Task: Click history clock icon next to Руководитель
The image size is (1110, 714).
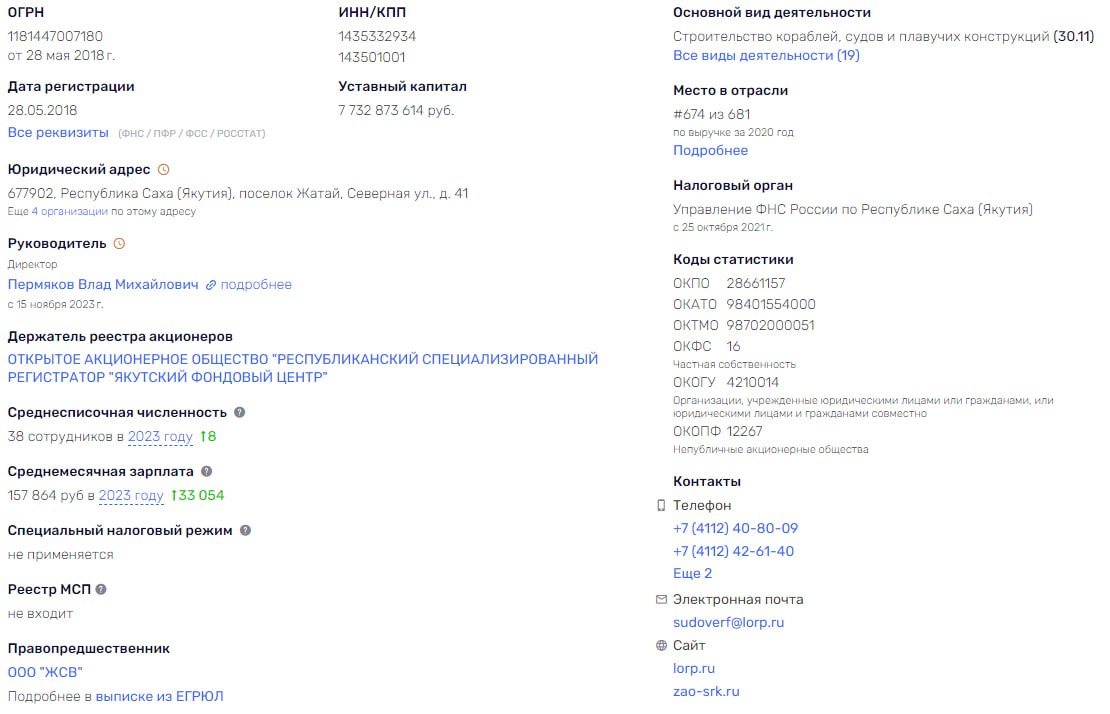Action: (x=119, y=244)
